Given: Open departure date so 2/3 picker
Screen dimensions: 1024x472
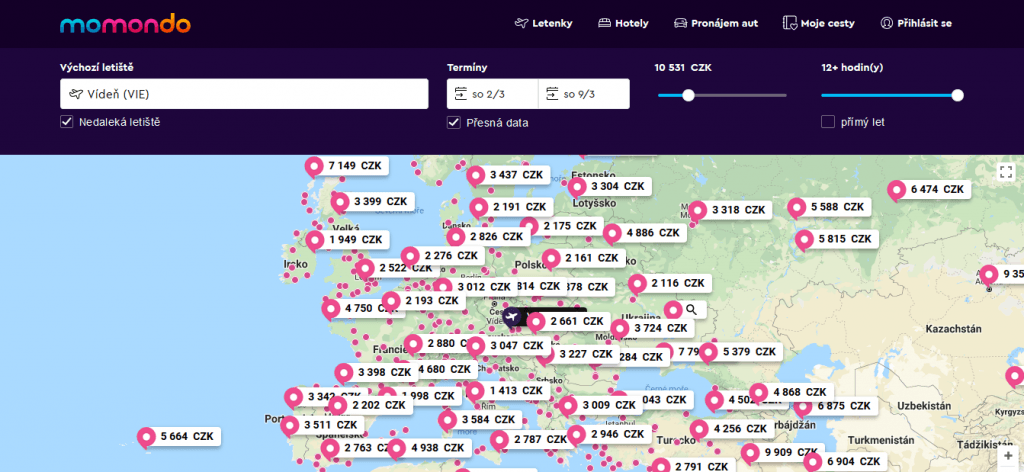Looking at the screenshot, I should (492, 94).
